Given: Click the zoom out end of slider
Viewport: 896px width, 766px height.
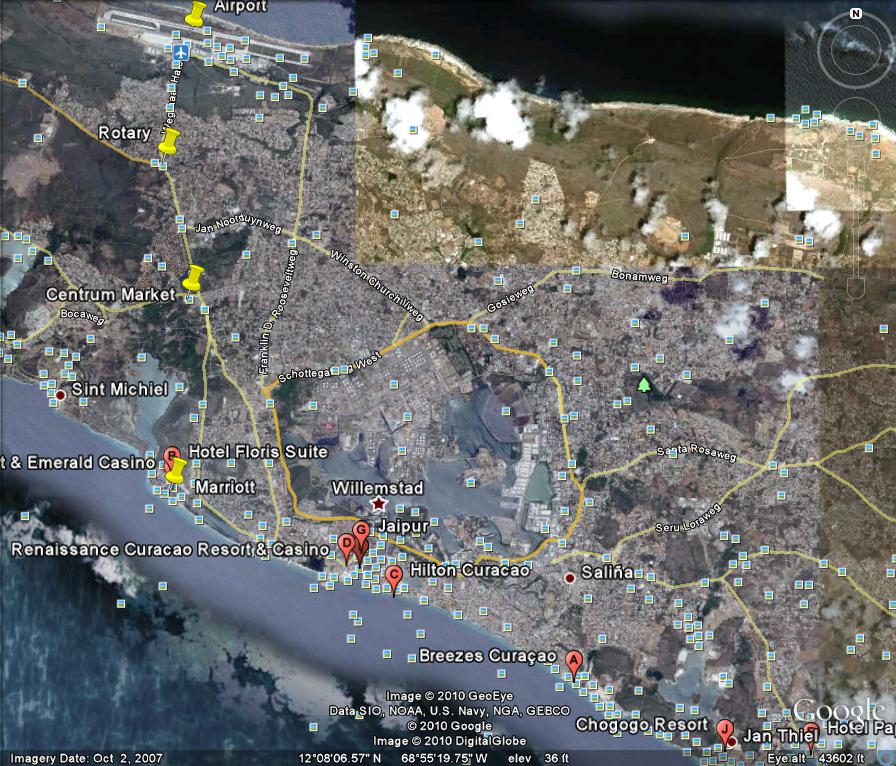Looking at the screenshot, I should [855, 288].
